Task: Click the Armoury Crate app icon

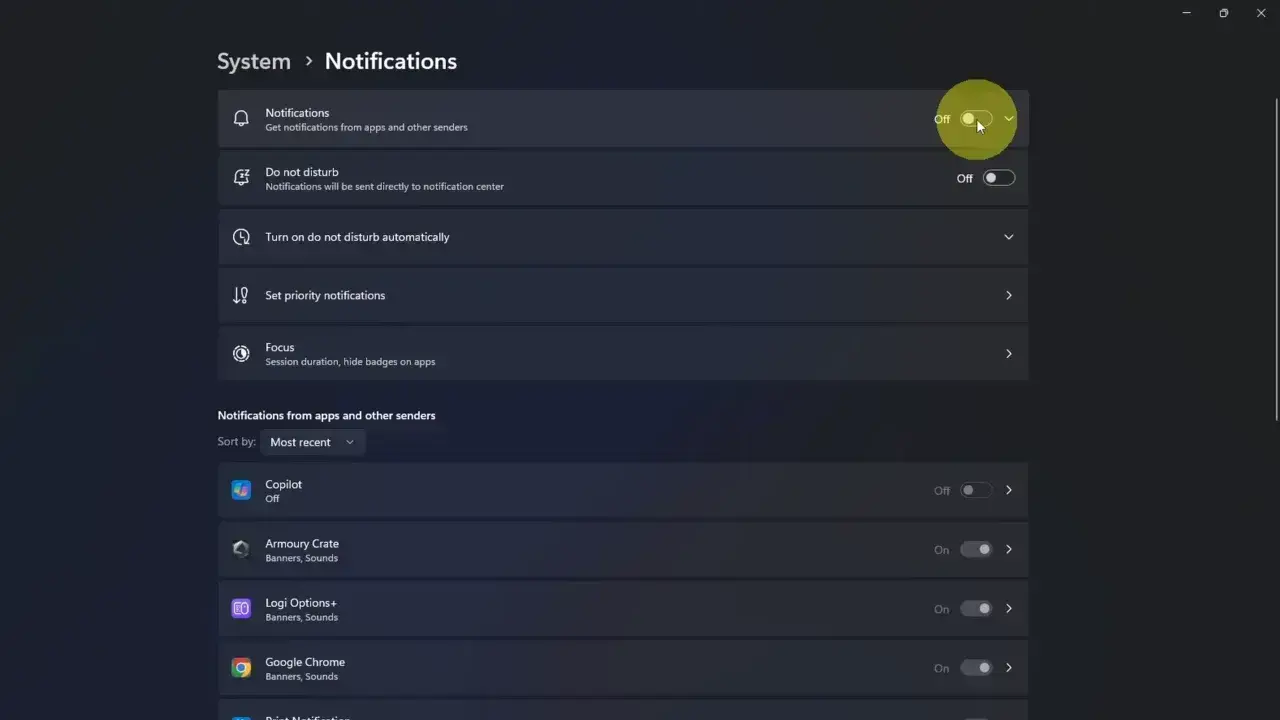Action: (241, 549)
